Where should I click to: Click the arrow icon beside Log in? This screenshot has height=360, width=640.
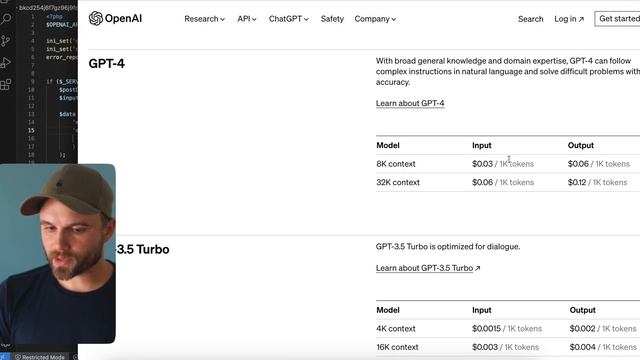point(581,19)
